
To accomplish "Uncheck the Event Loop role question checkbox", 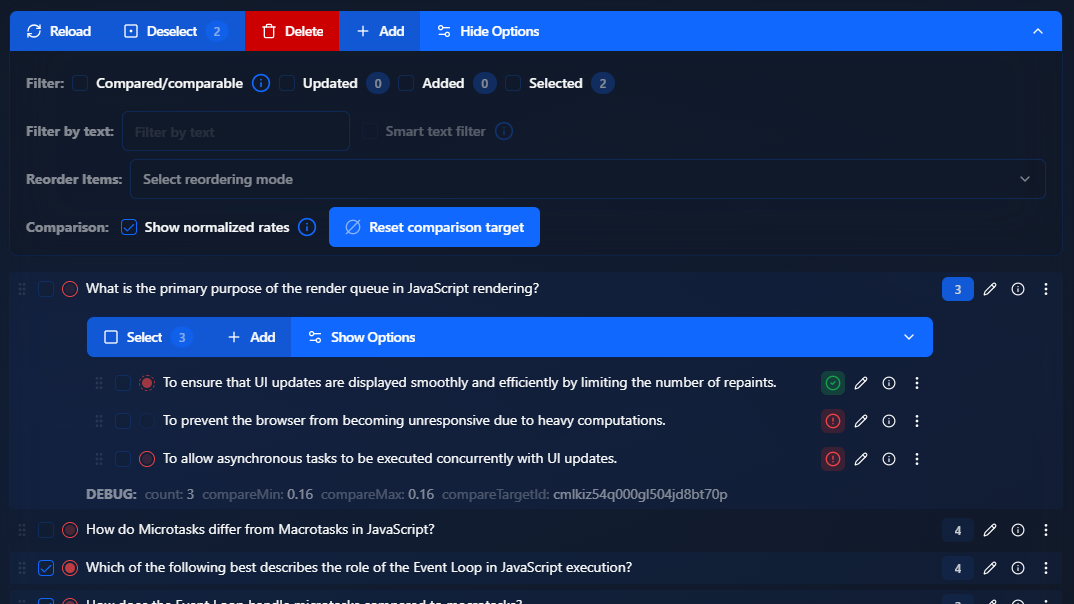I will coord(46,568).
